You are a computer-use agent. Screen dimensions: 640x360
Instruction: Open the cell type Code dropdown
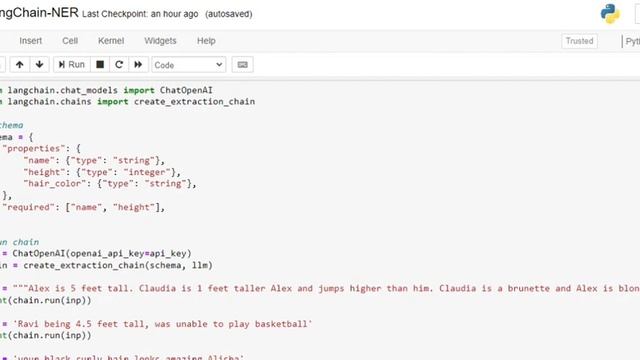click(x=189, y=65)
